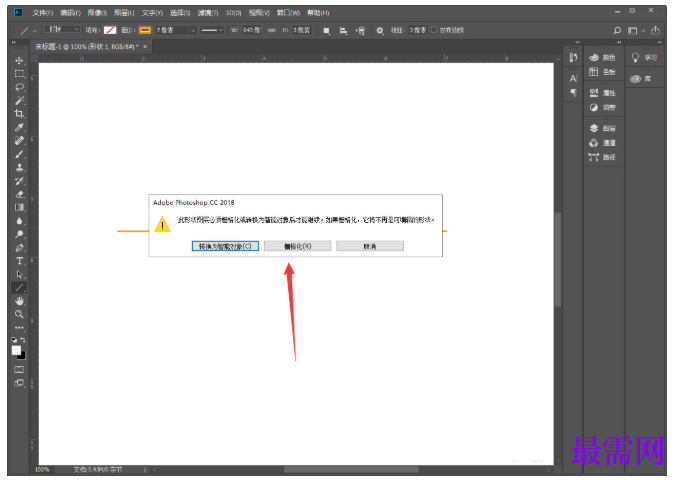Open the 滤镜(T) menu
Viewport: 683px width, 482px height.
208,13
